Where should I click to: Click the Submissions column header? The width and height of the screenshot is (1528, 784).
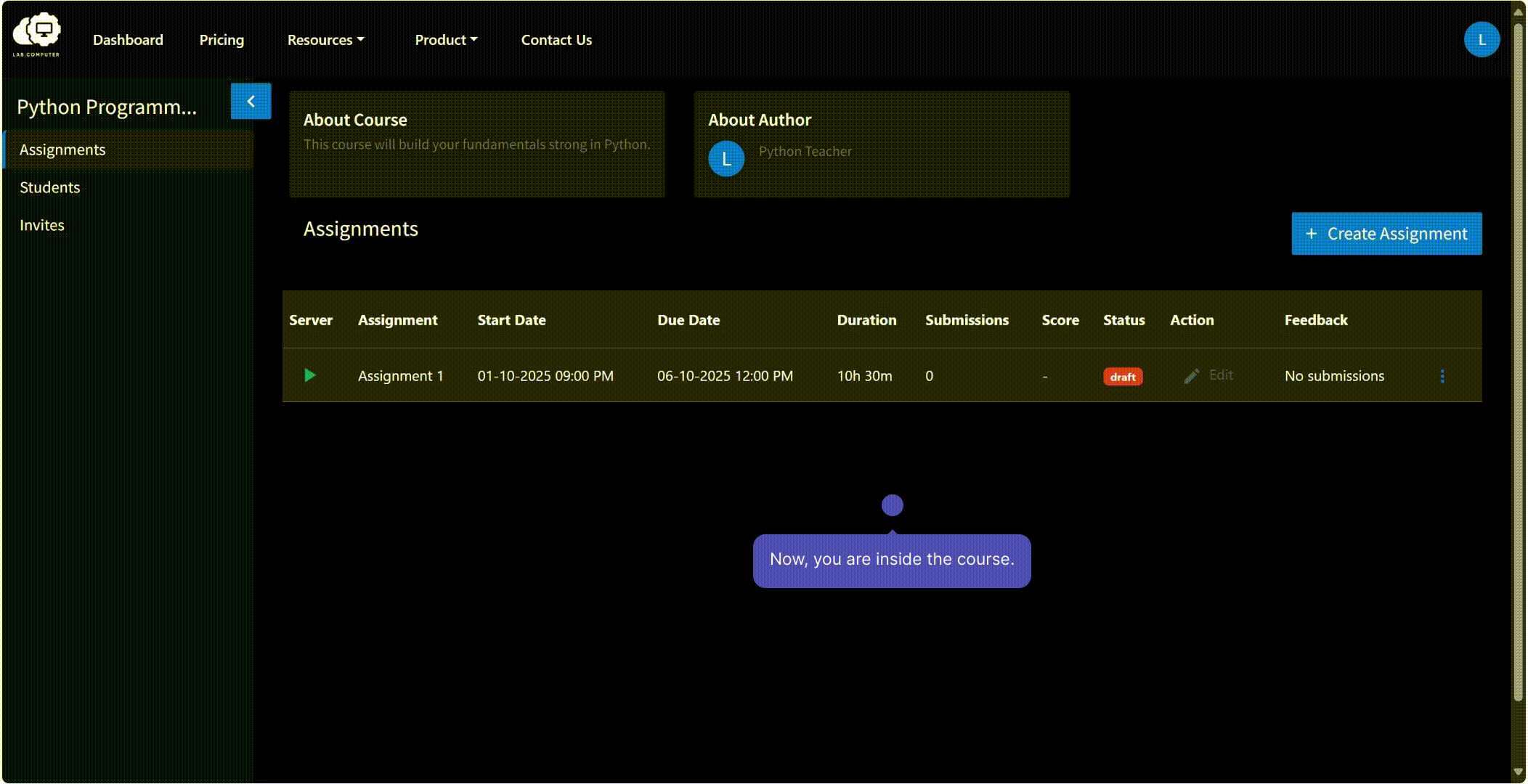pyautogui.click(x=967, y=320)
